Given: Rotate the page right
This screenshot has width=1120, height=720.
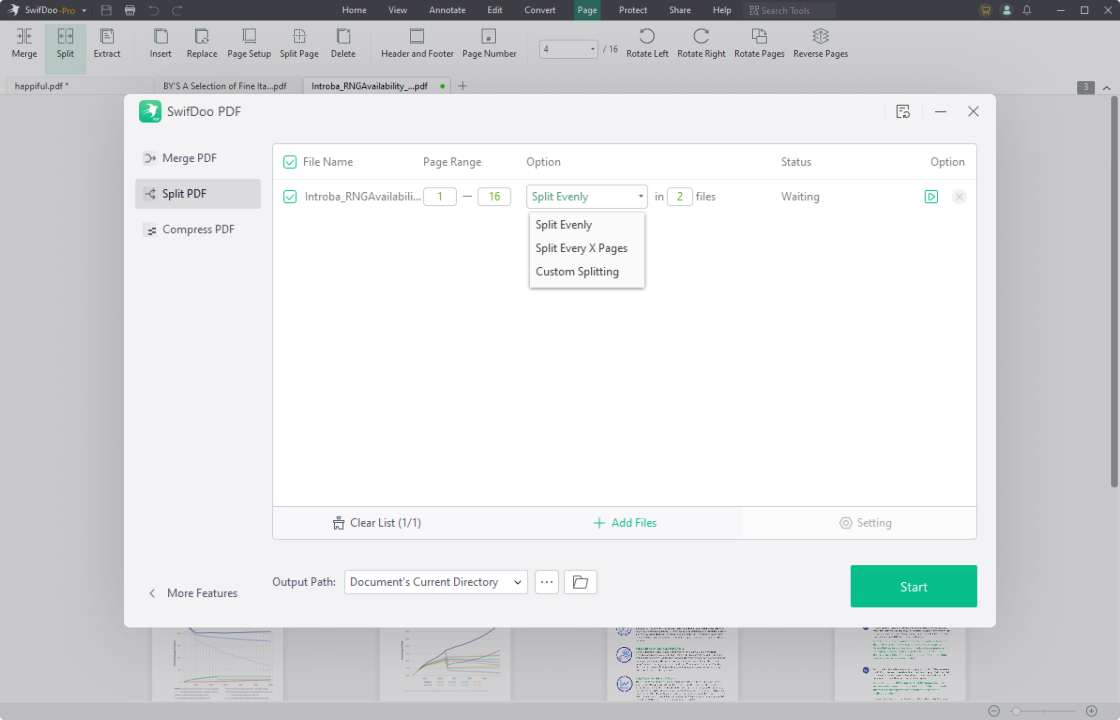Looking at the screenshot, I should point(701,44).
